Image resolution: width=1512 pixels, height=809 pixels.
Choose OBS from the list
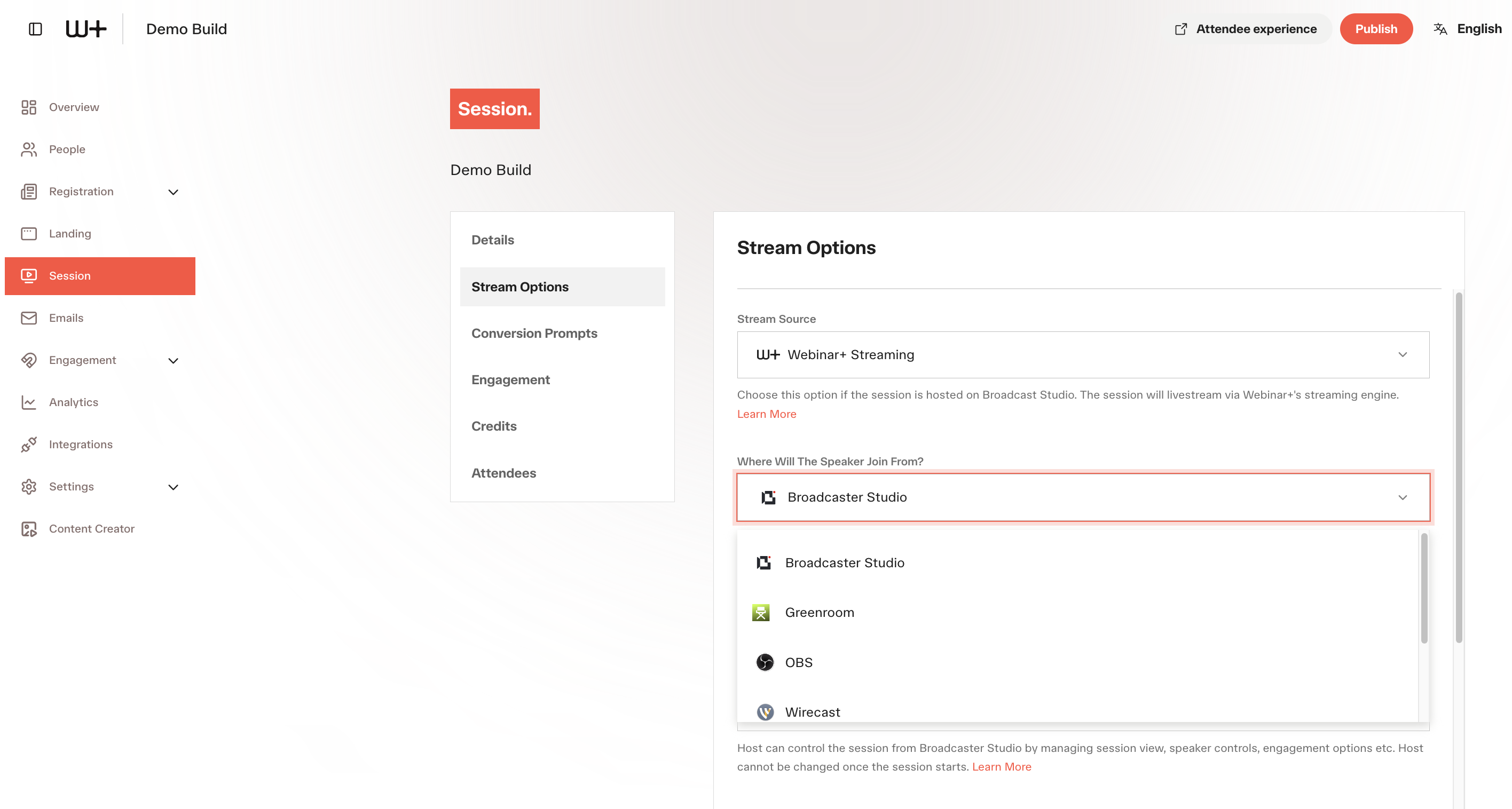tap(1077, 662)
